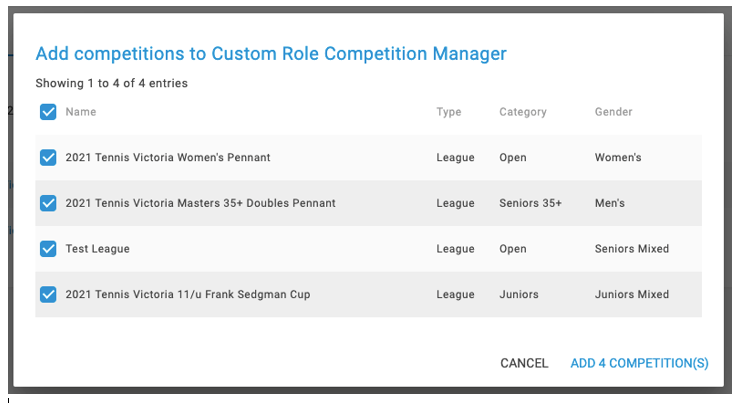The height and width of the screenshot is (403, 738).
Task: Sort by the Gender column header
Action: pyautogui.click(x=613, y=112)
